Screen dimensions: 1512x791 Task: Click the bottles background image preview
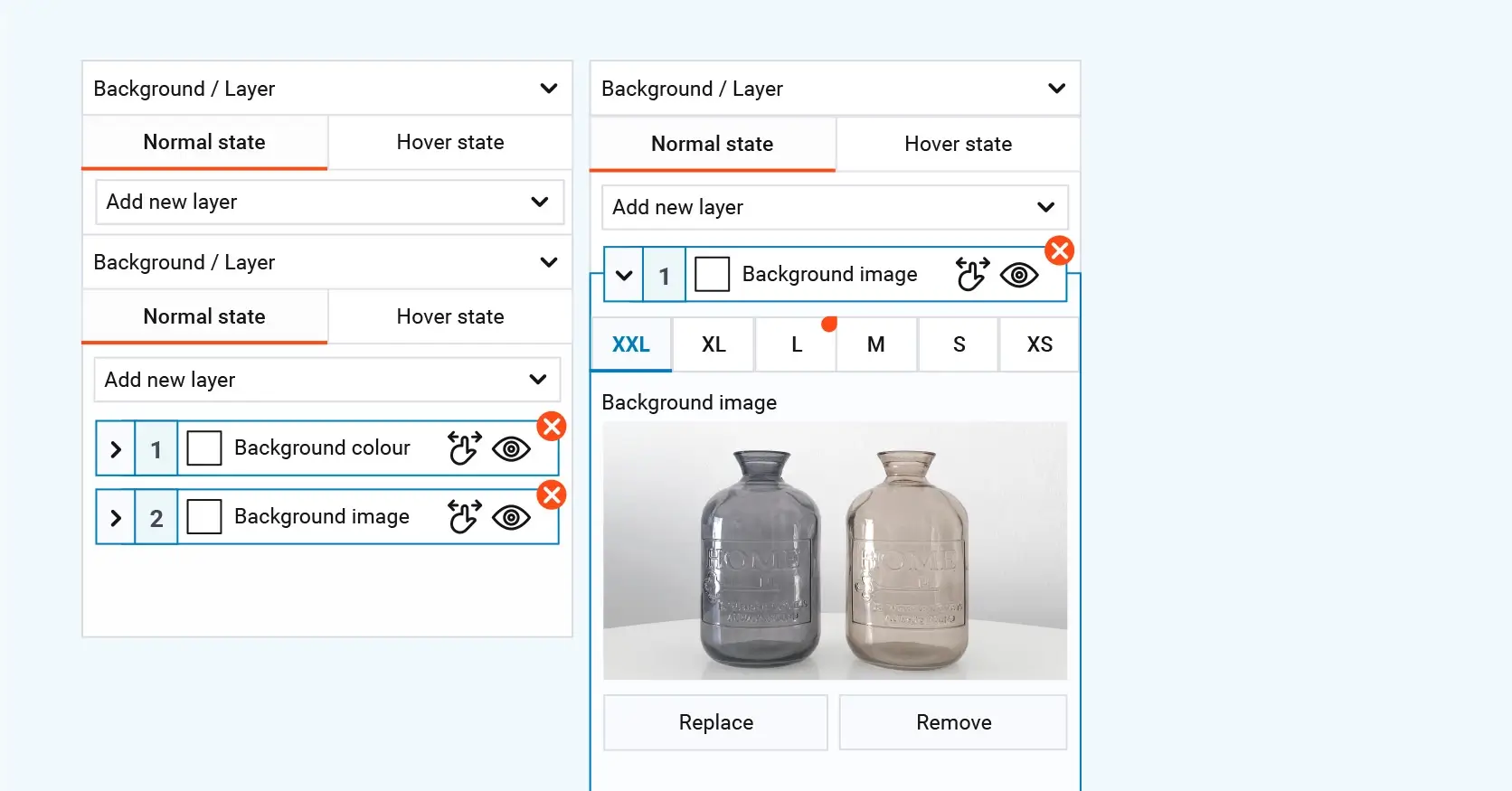pos(836,551)
